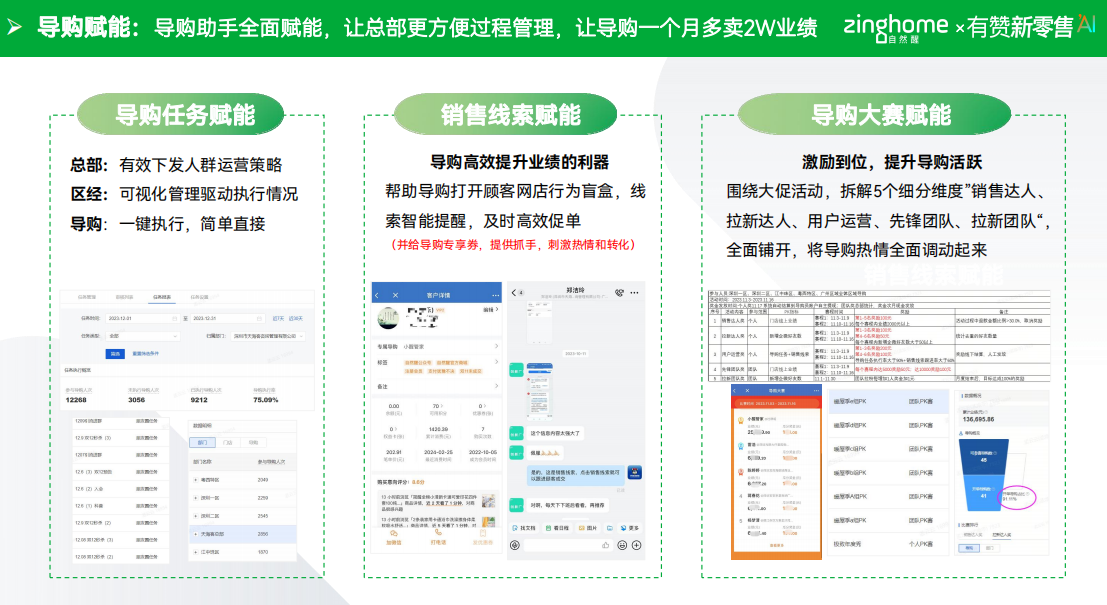Open three-dot menu in 客户详情 header
Image resolution: width=1107 pixels, height=605 pixels.
pos(496,295)
